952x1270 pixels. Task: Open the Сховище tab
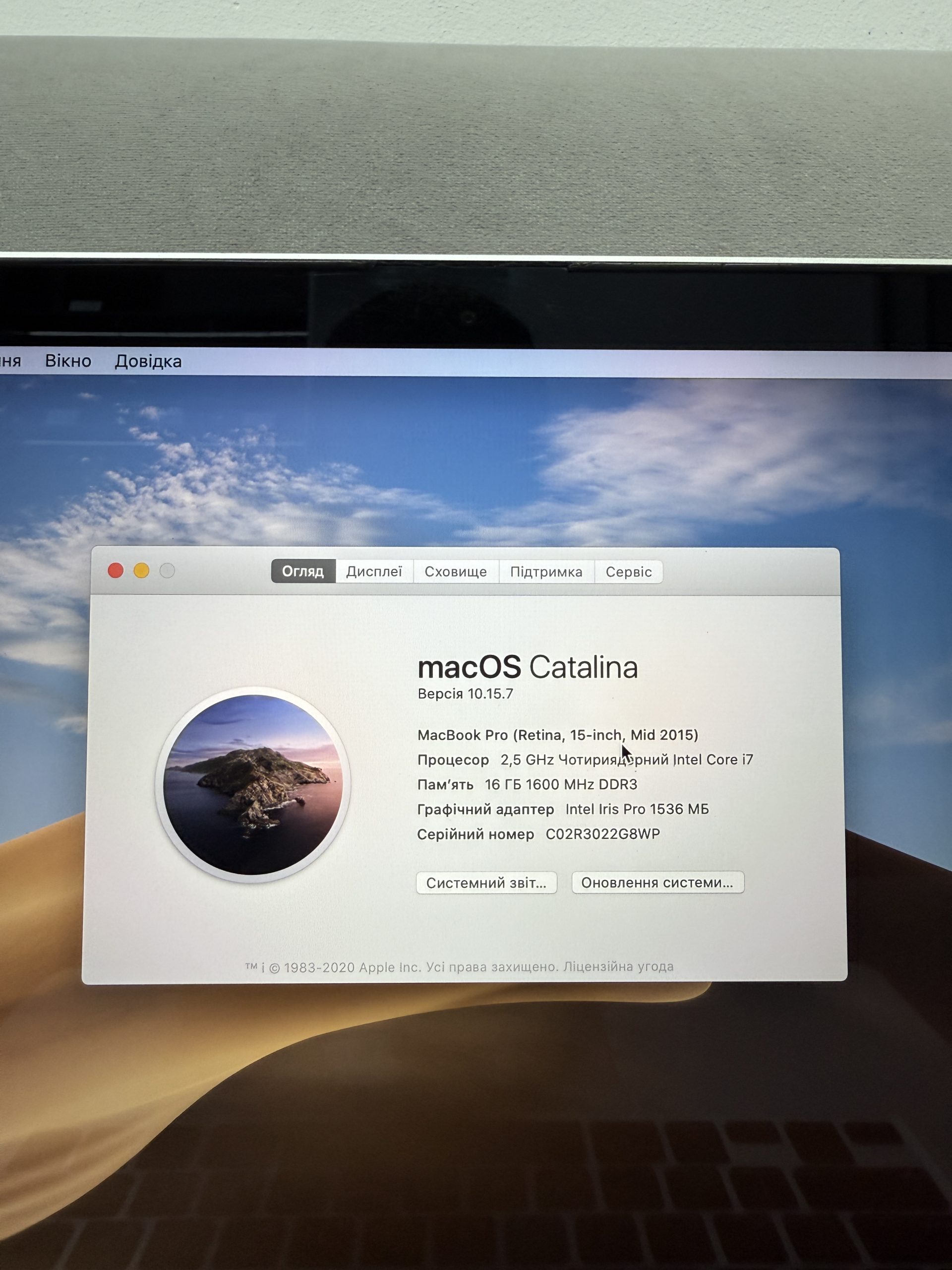(456, 571)
